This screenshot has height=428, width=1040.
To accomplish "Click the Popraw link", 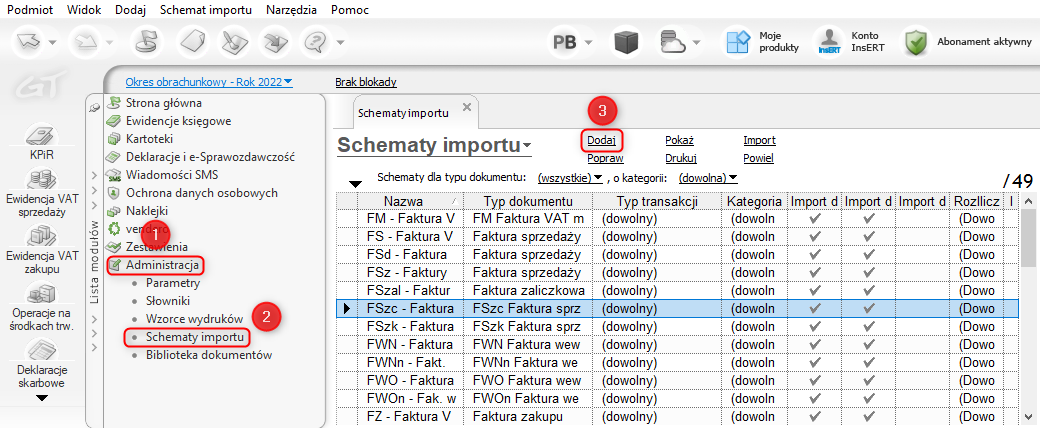I will [606, 158].
